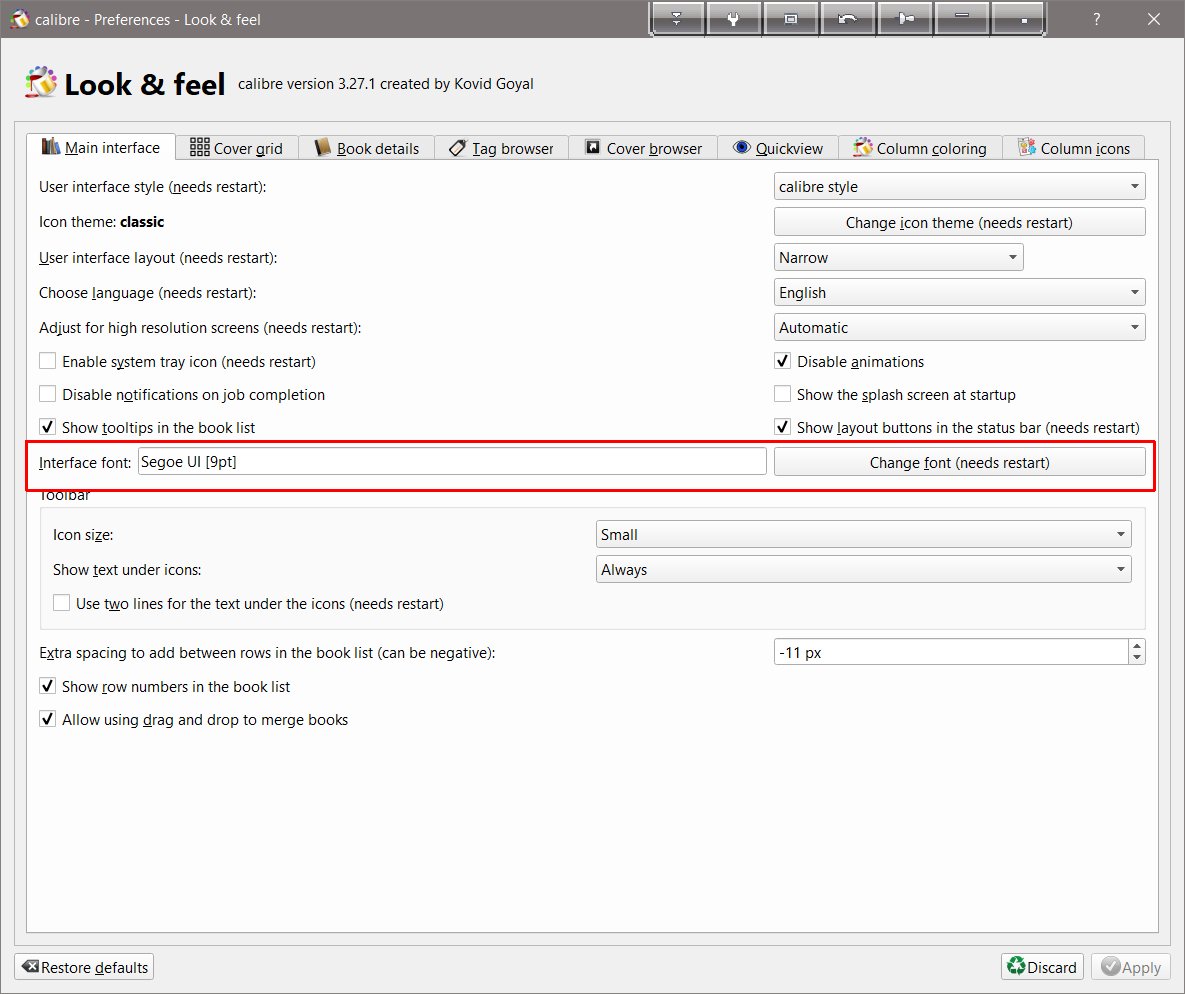Check Use two lines for icon text
The width and height of the screenshot is (1185, 994).
pyautogui.click(x=61, y=603)
